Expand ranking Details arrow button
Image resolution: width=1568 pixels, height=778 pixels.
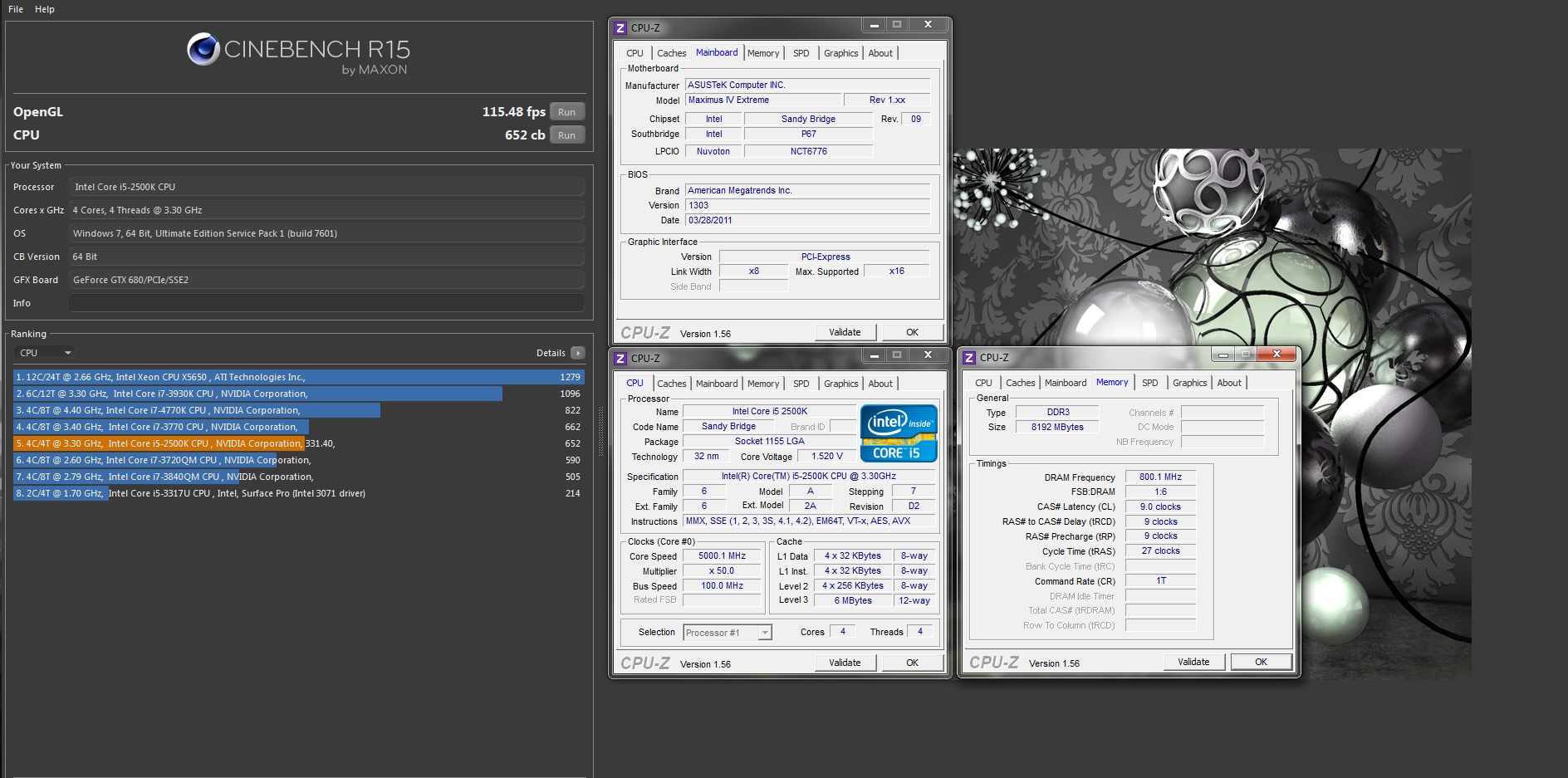pyautogui.click(x=578, y=353)
